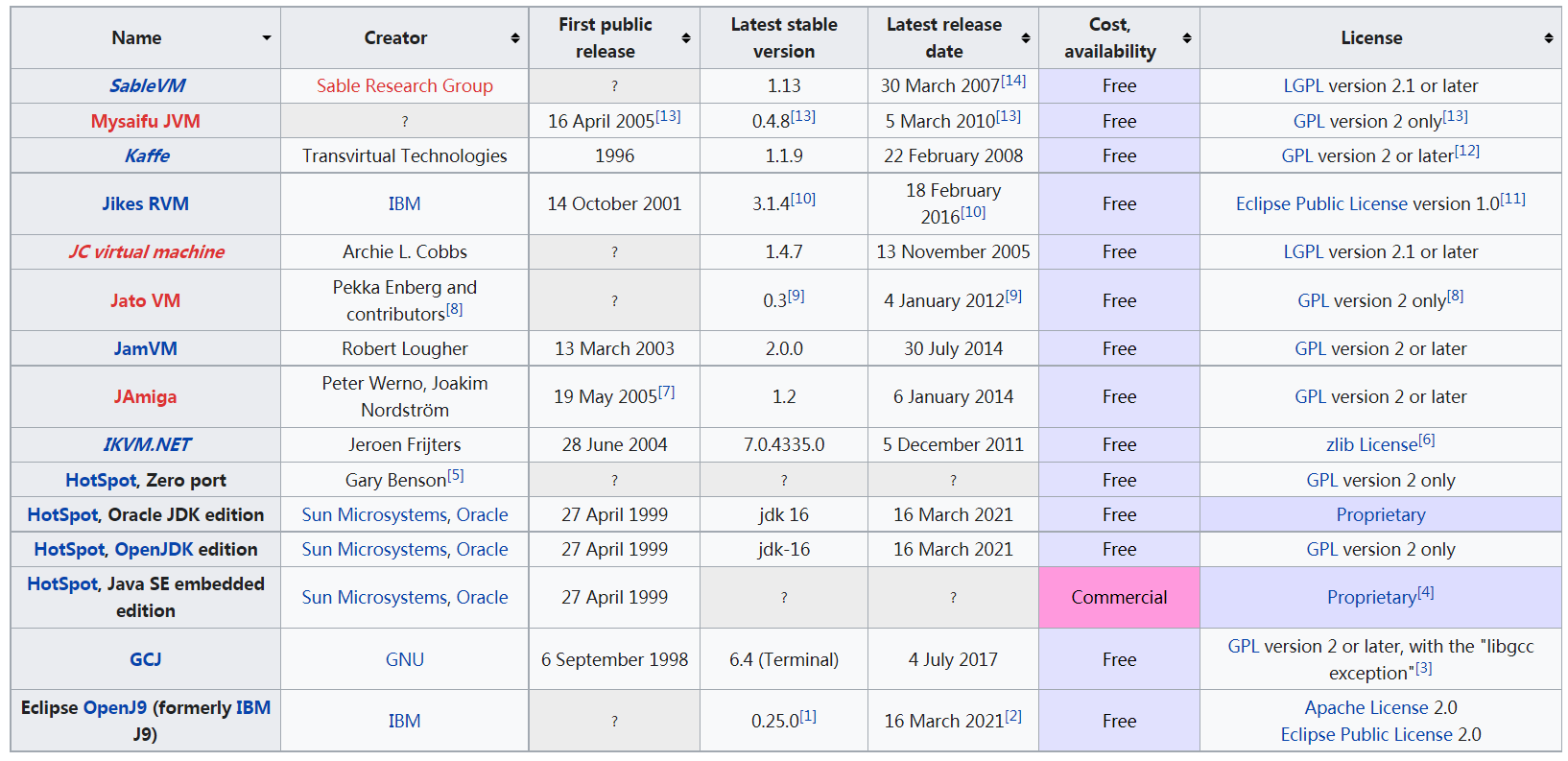
Task: Open the JAmiga link
Action: 146,396
